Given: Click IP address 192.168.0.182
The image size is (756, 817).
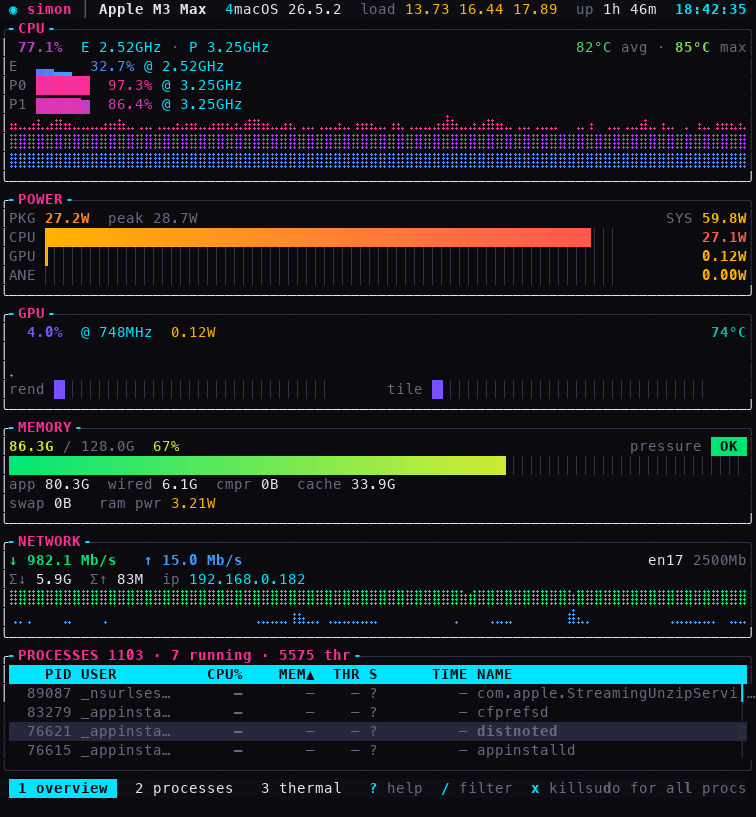Looking at the screenshot, I should [247, 579].
